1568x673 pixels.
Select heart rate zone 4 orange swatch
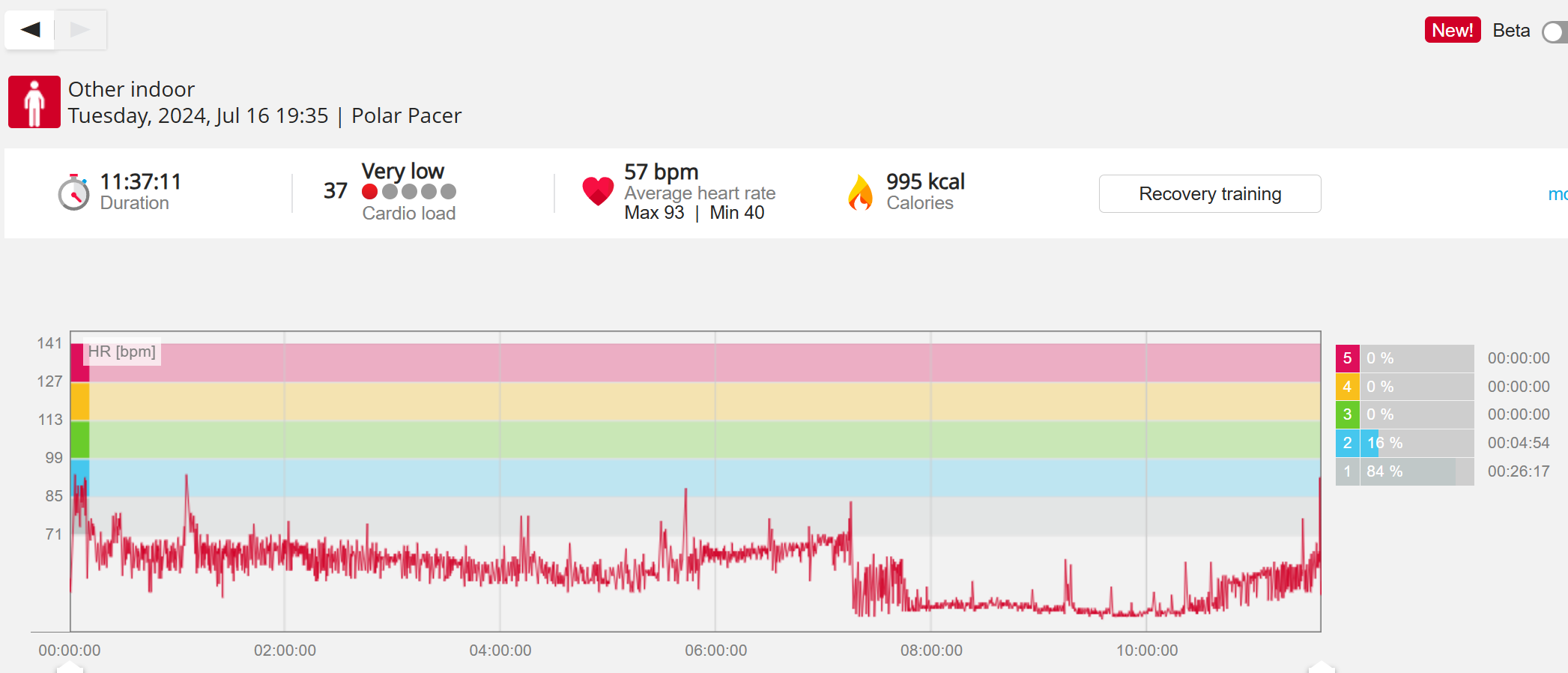(x=1347, y=387)
